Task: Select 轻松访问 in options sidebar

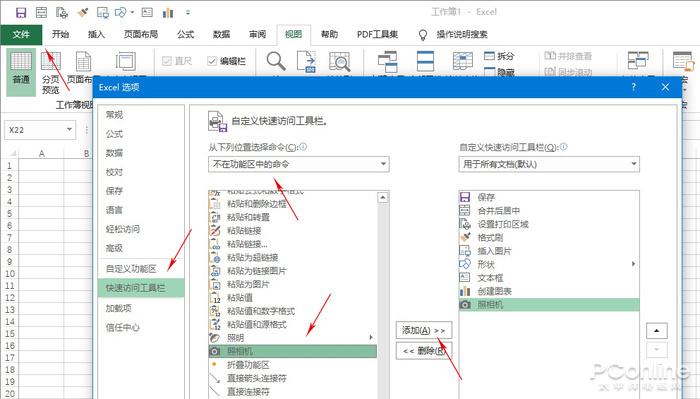Action: point(141,229)
